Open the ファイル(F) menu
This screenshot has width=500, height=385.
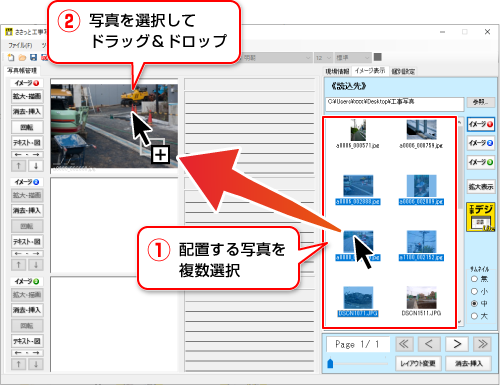pos(20,45)
